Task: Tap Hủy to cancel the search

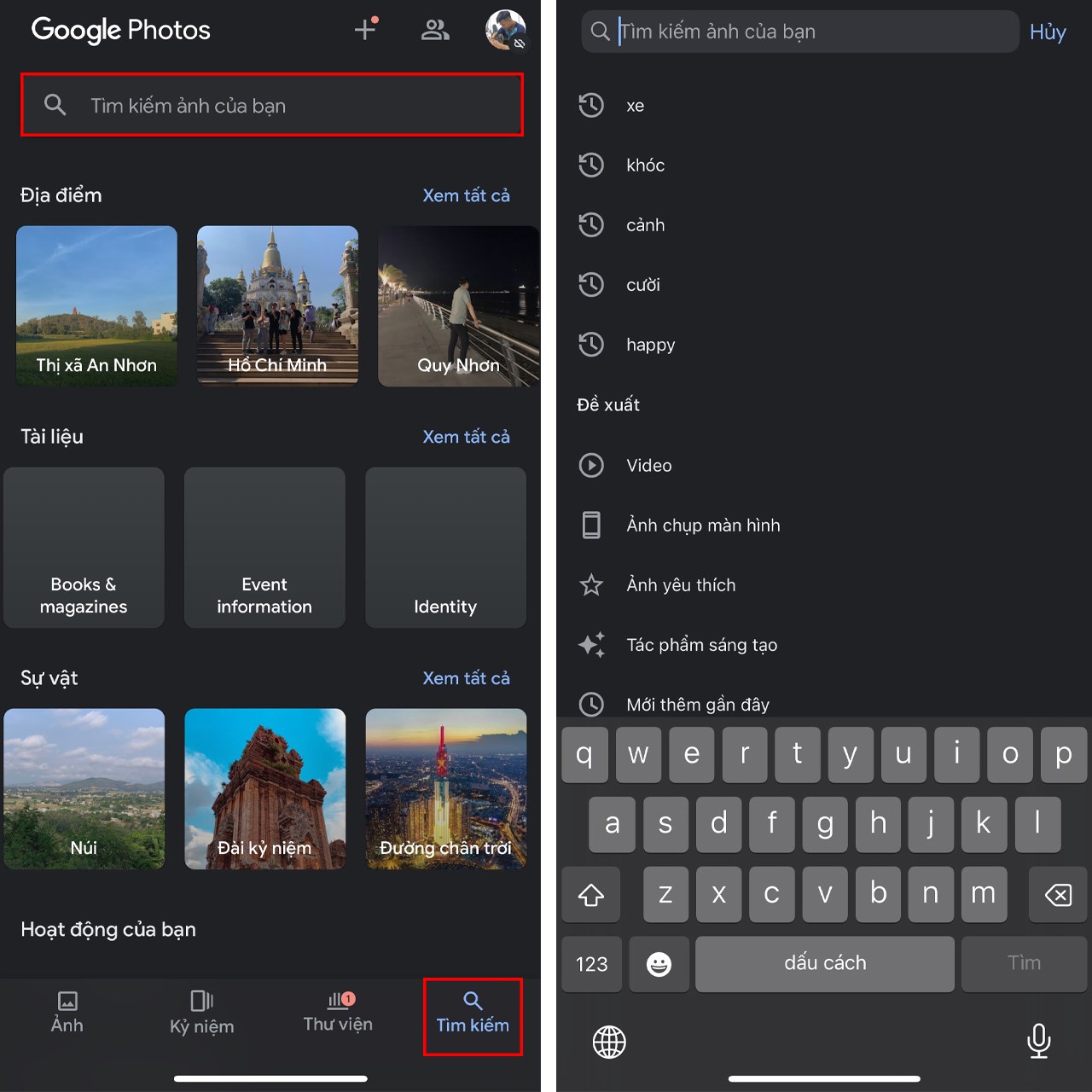Action: (x=1048, y=32)
